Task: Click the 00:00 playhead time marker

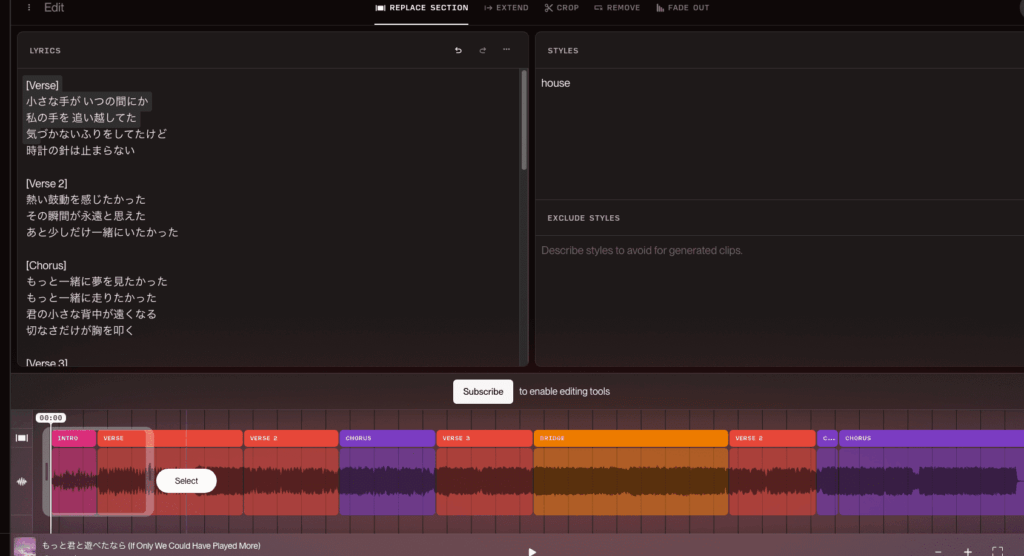Action: (51, 417)
